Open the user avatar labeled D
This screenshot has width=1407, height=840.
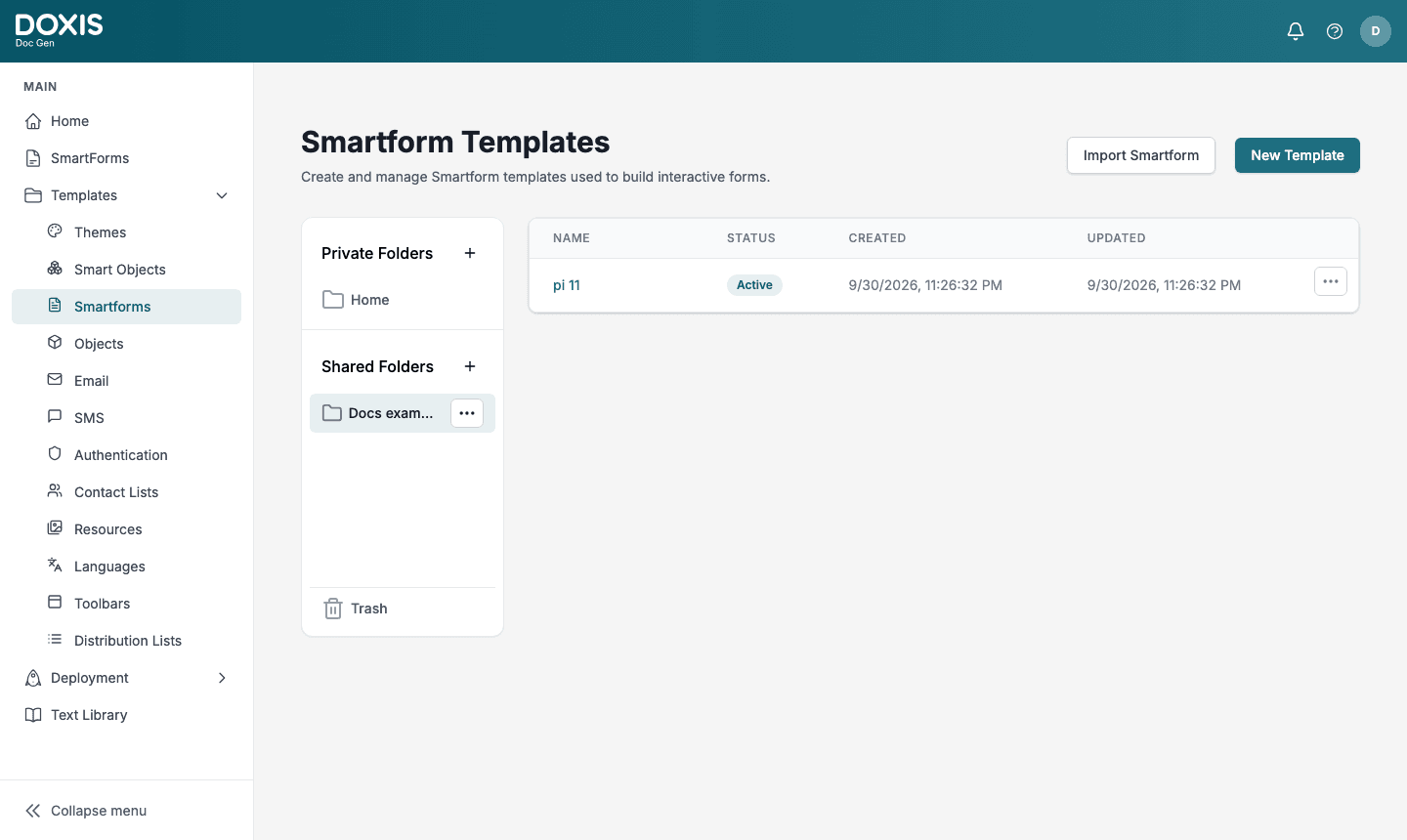(x=1376, y=31)
